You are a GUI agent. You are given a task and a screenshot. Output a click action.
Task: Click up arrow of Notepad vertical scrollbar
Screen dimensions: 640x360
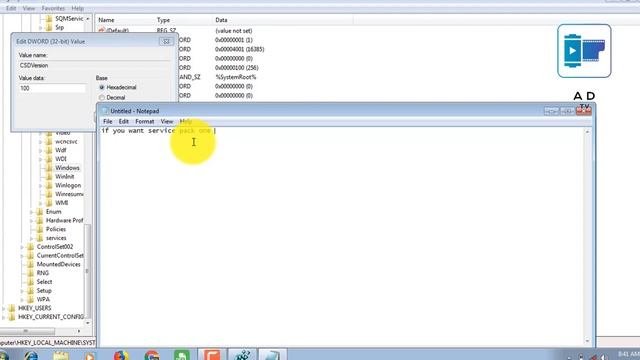[x=587, y=132]
